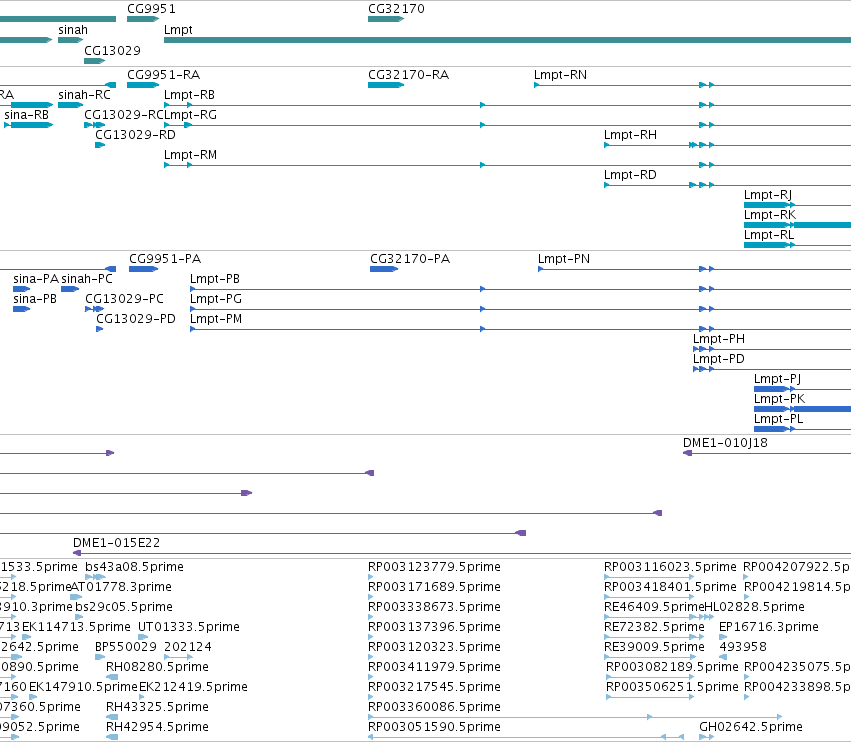Click the RH43325.5prime EST label
The height and width of the screenshot is (742, 851).
pos(157,707)
